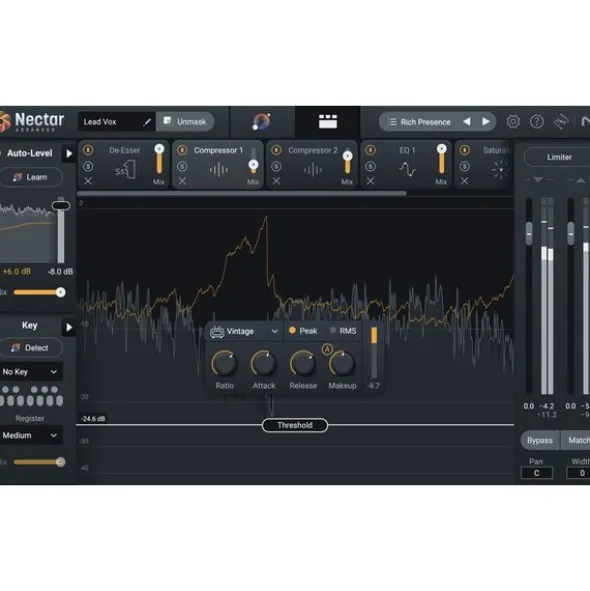Click the De-Esser ess bracket icon
This screenshot has height=591, width=590.
(x=125, y=170)
